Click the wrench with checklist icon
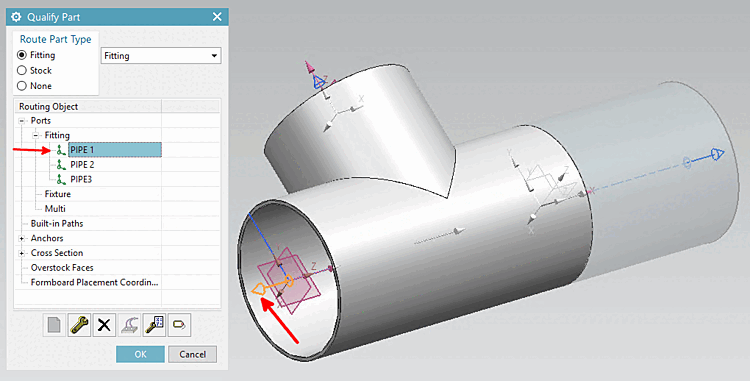This screenshot has height=381, width=750. (x=154, y=325)
